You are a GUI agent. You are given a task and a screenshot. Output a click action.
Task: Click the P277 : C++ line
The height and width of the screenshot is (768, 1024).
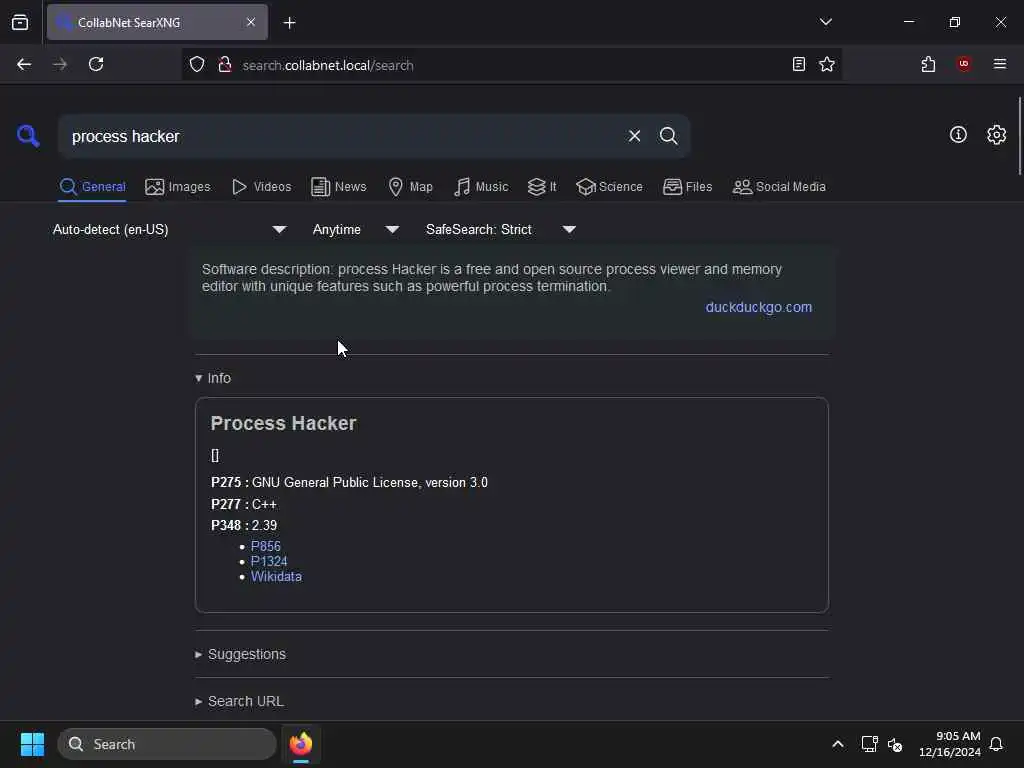(x=244, y=504)
